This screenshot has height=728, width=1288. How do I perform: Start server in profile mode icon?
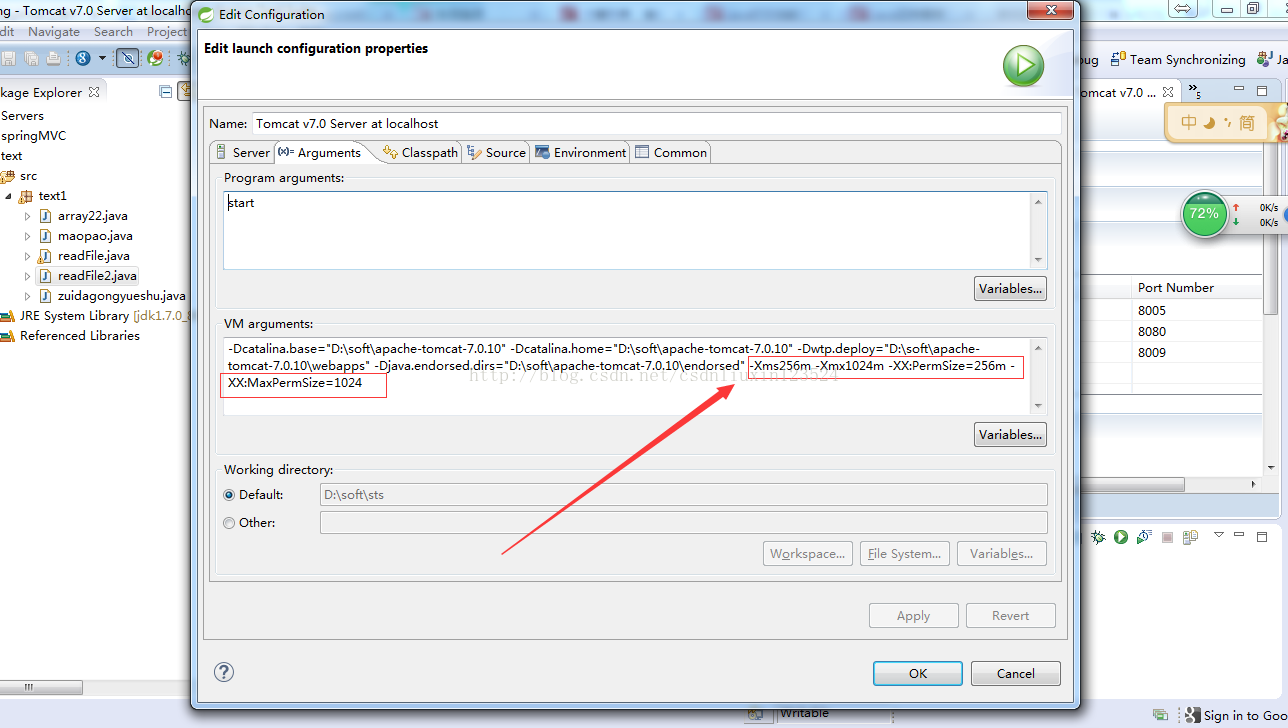click(1144, 537)
